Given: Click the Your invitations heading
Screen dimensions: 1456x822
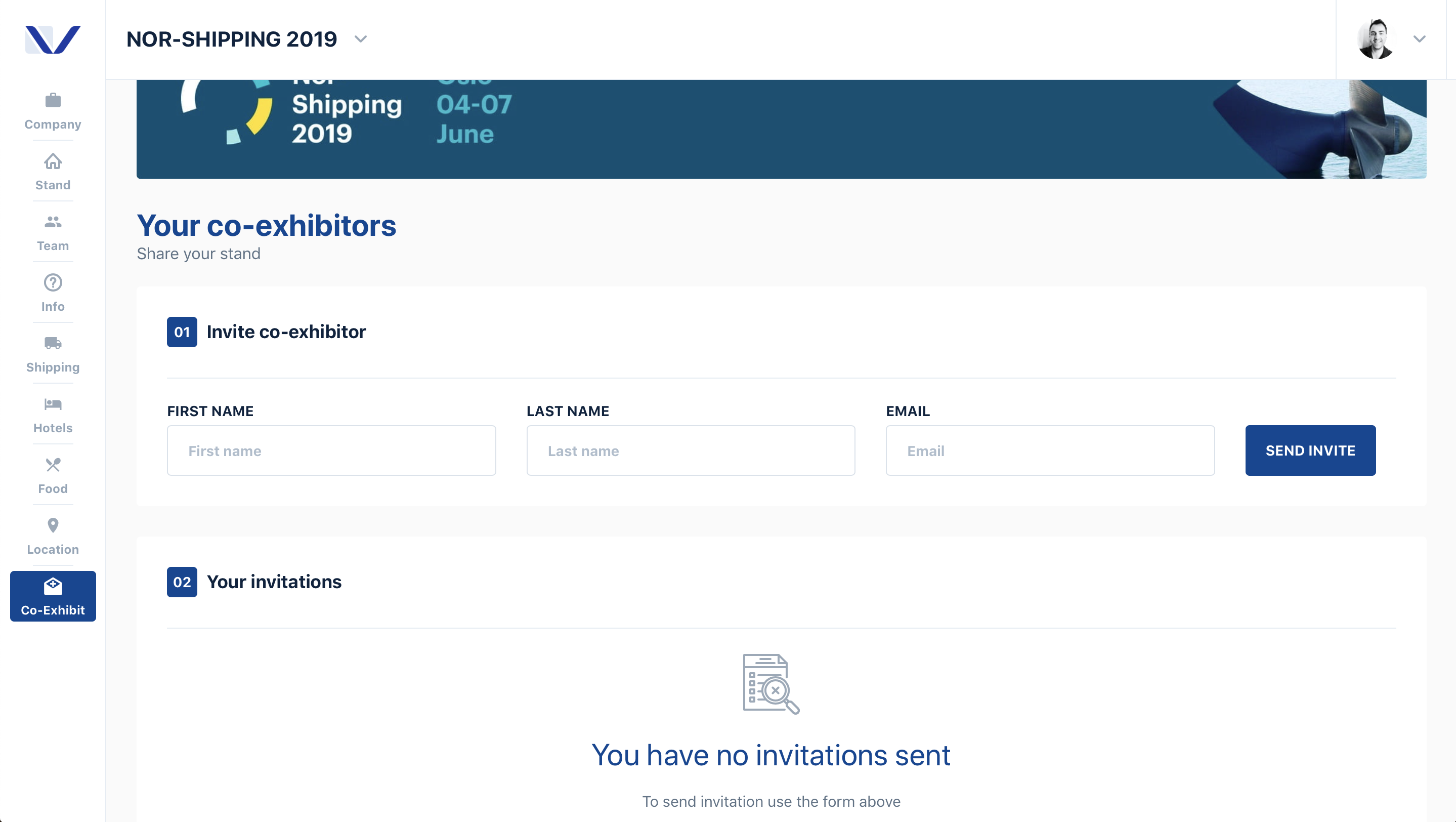Looking at the screenshot, I should point(274,582).
